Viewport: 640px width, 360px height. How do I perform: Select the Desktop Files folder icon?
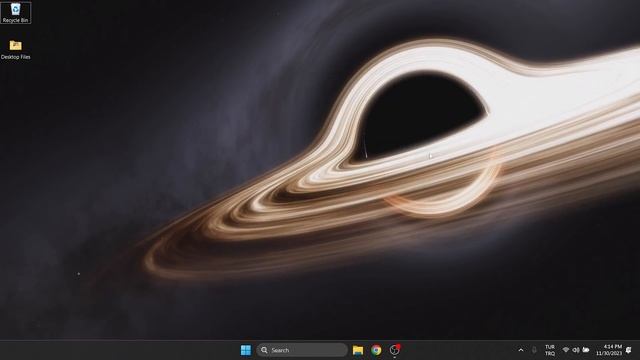[x=16, y=50]
